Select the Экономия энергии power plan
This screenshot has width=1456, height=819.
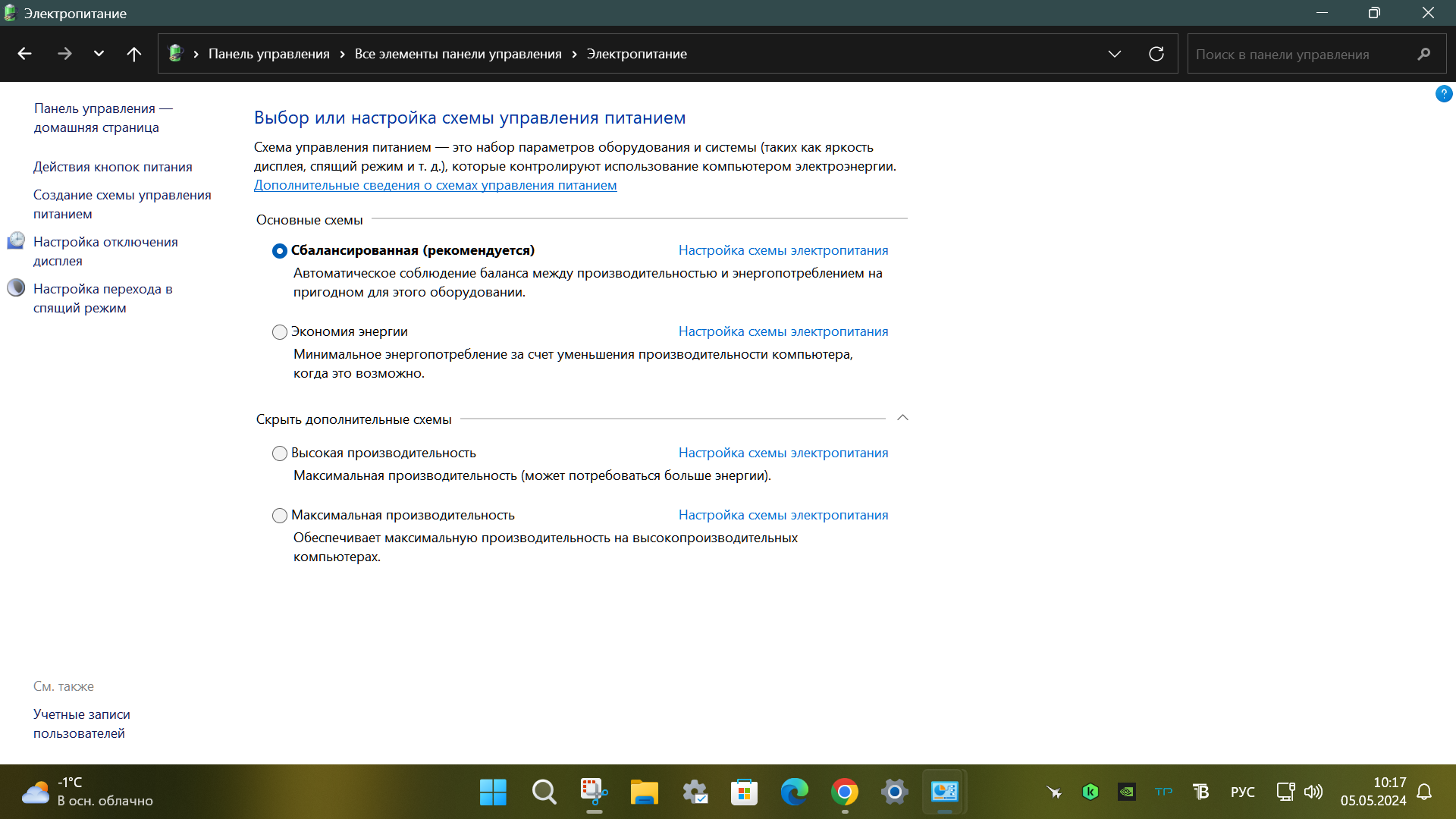[280, 332]
